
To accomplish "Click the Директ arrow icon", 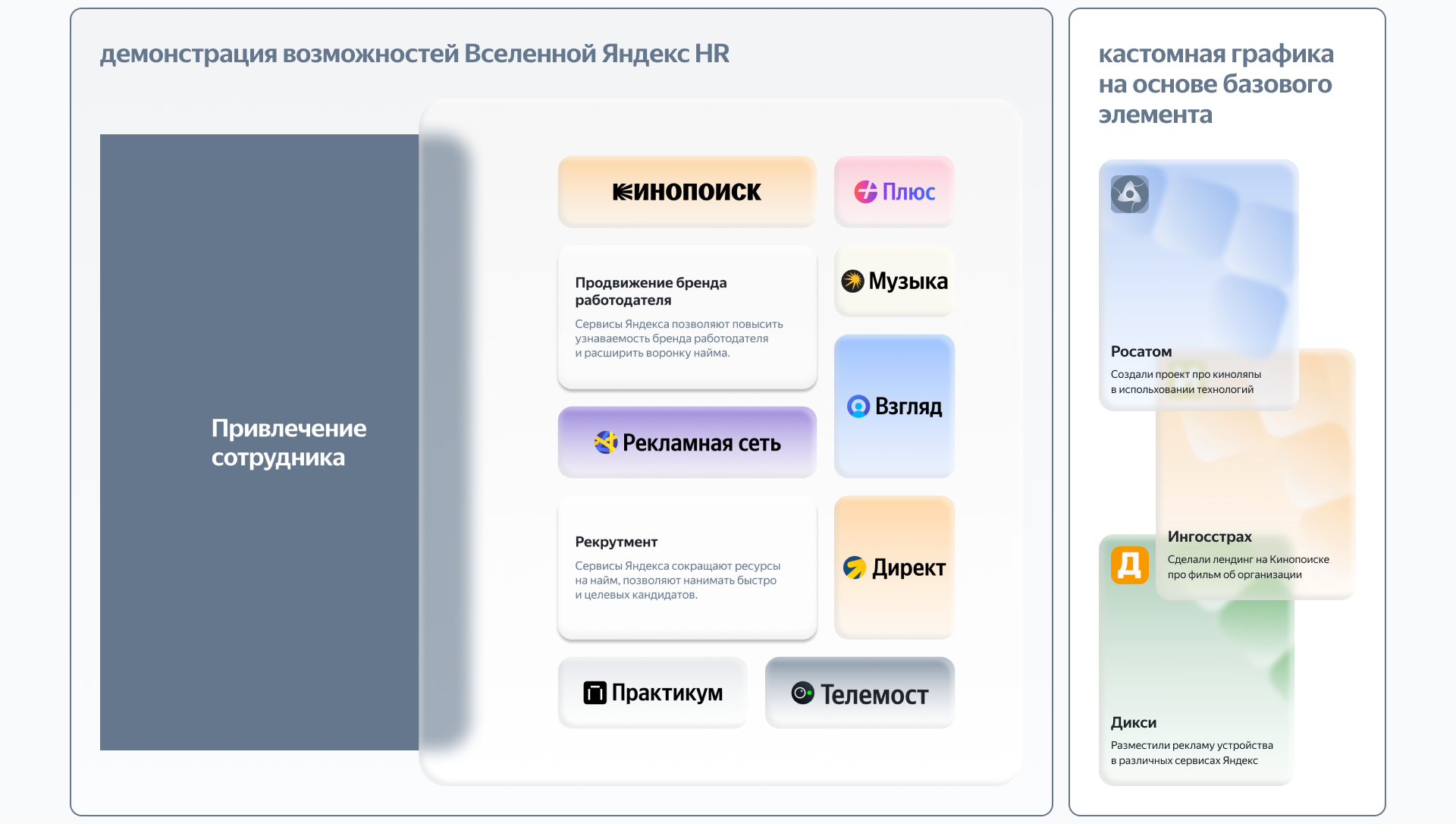I will click(855, 568).
